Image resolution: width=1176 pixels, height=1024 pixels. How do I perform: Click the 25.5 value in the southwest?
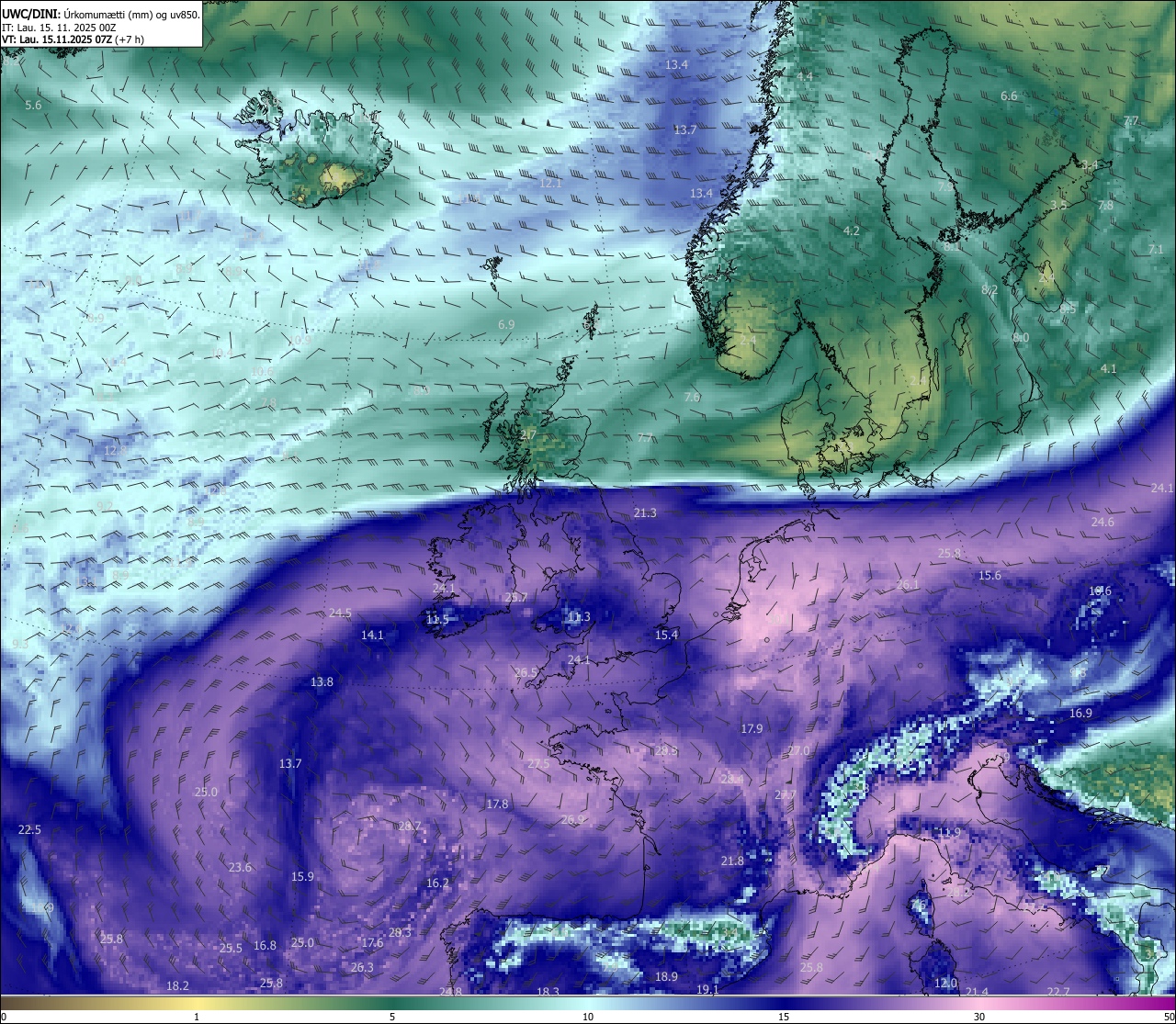[x=231, y=949]
